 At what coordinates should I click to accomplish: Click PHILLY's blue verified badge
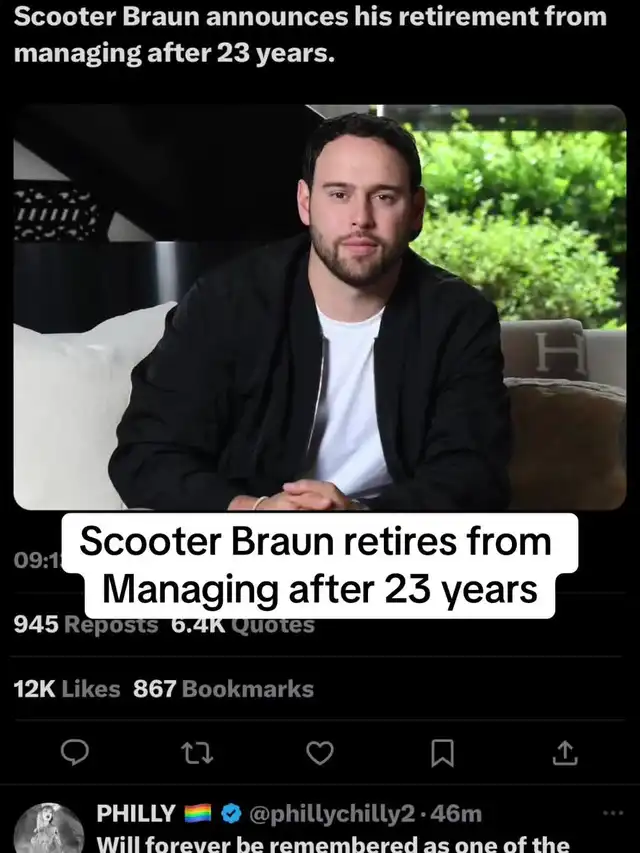click(232, 814)
